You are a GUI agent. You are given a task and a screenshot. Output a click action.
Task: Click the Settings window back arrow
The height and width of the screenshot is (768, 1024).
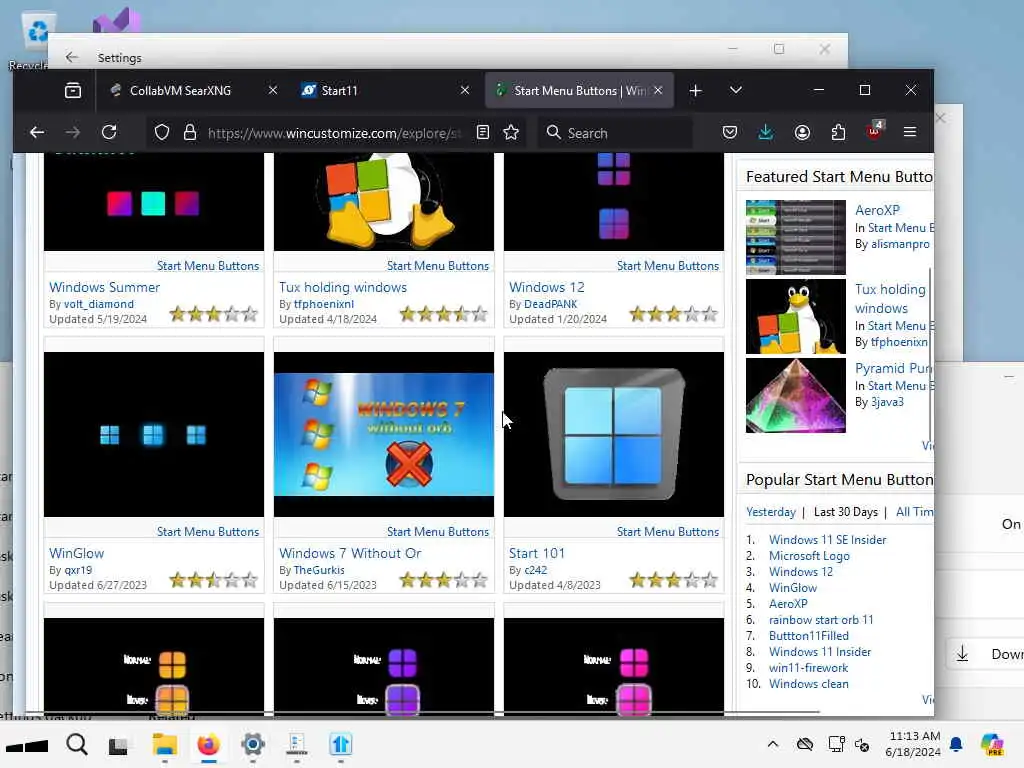(72, 57)
